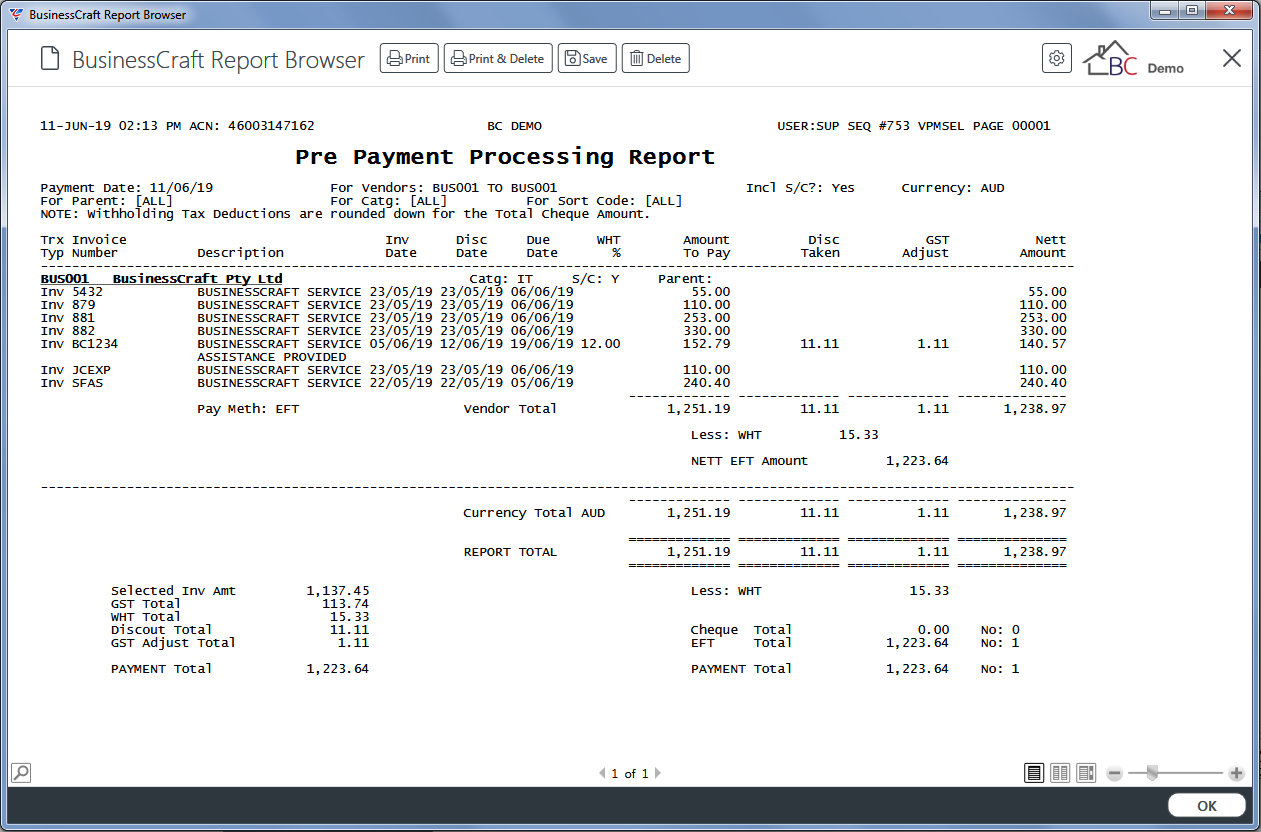Click the 'ACN: 46003147162' text

[x=251, y=126]
